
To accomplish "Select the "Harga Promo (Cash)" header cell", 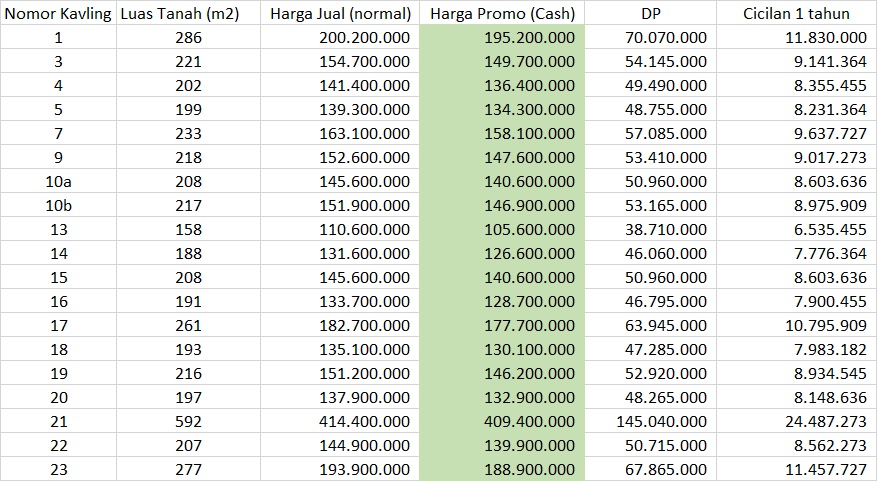I will [502, 14].
